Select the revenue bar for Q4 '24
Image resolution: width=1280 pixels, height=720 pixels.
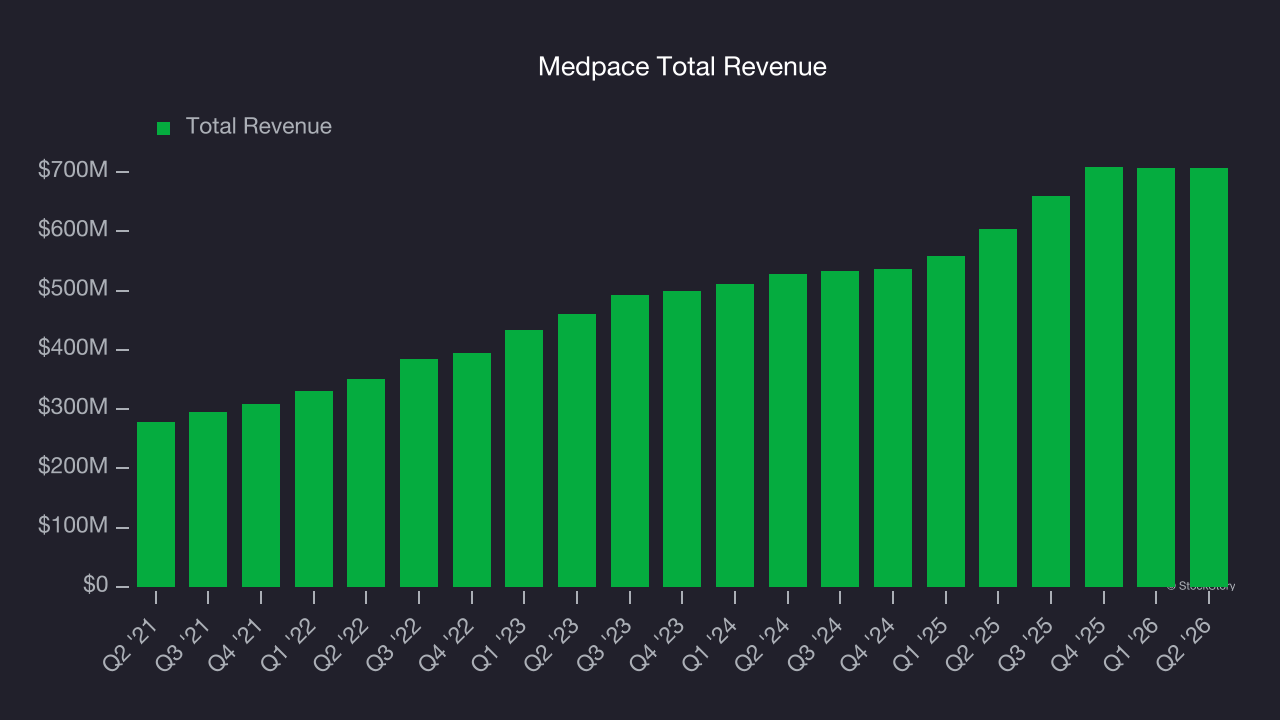(893, 428)
